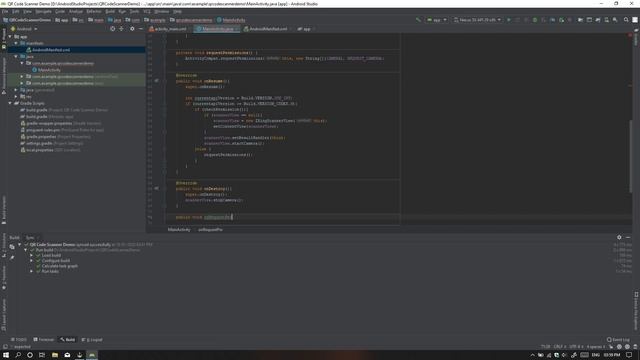640x360 pixels.
Task: Open the File menu
Action: [5, 11]
